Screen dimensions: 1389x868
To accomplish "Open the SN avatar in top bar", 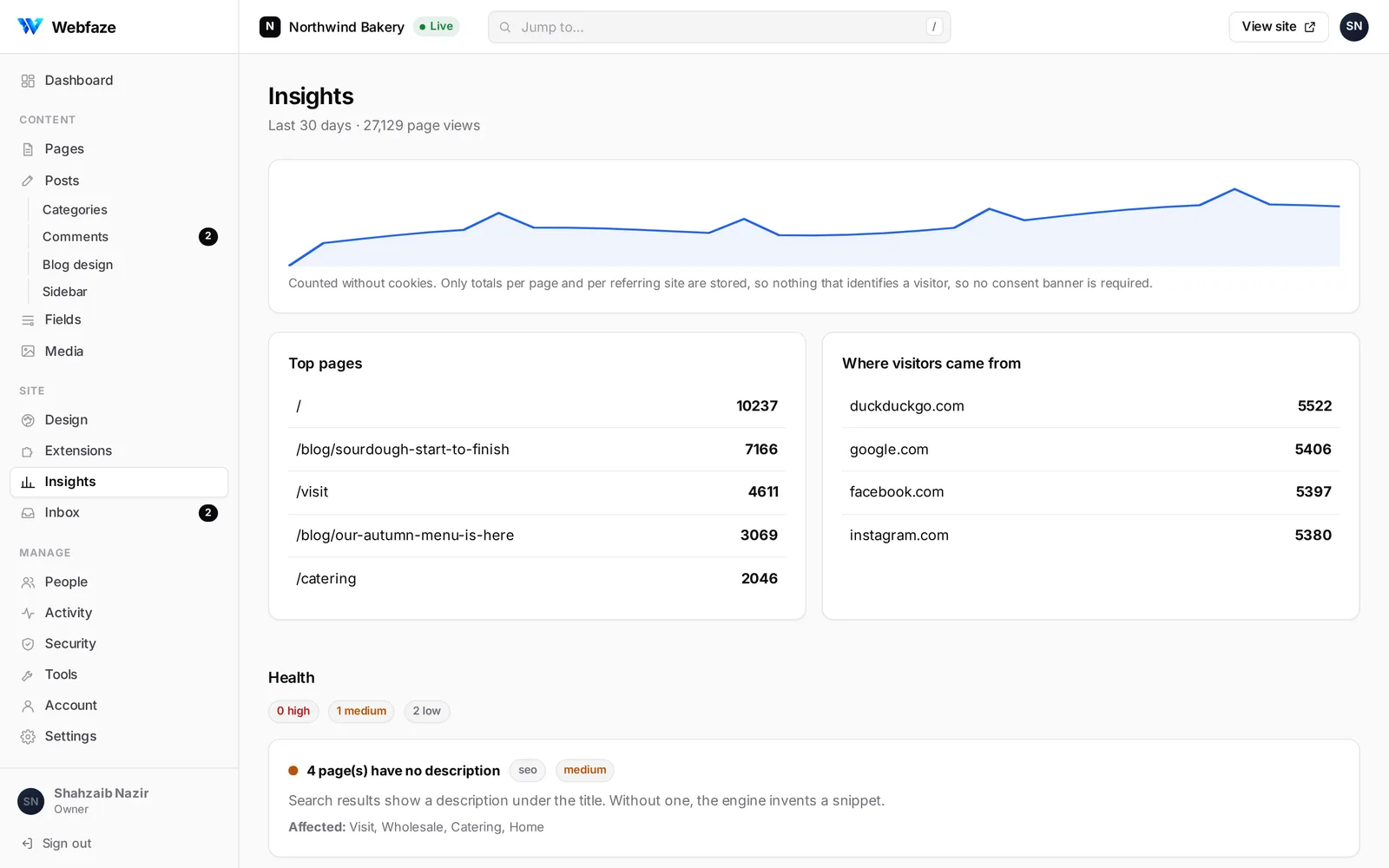I will click(x=1354, y=27).
